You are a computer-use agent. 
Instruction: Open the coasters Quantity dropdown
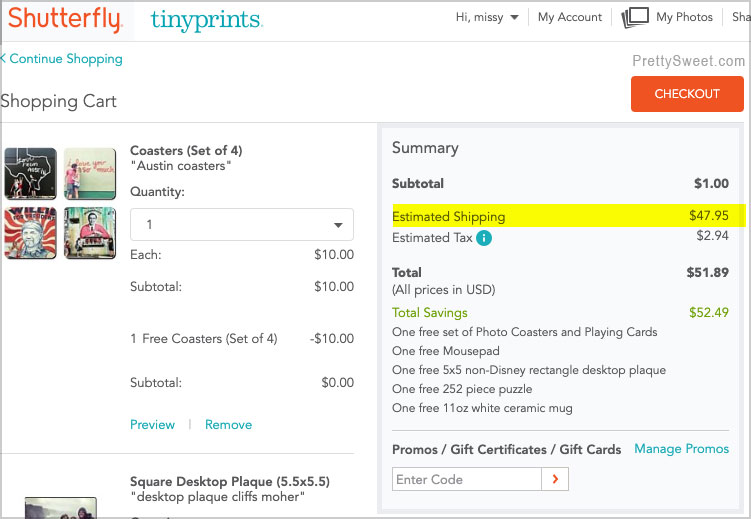[x=242, y=224]
